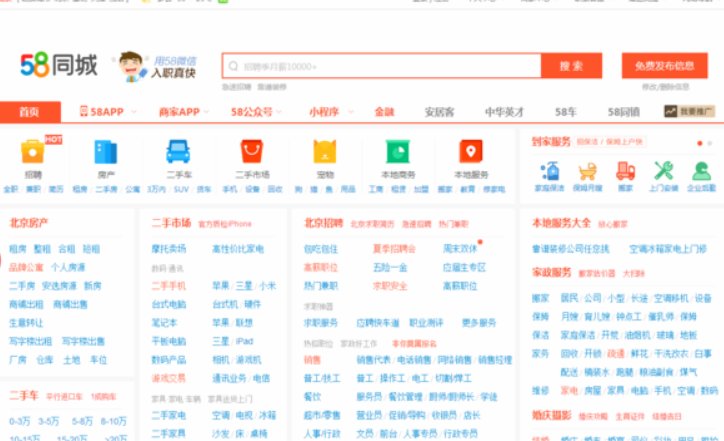Open the 中华英才 nav item
Image resolution: width=724 pixels, height=441 pixels.
coord(504,112)
